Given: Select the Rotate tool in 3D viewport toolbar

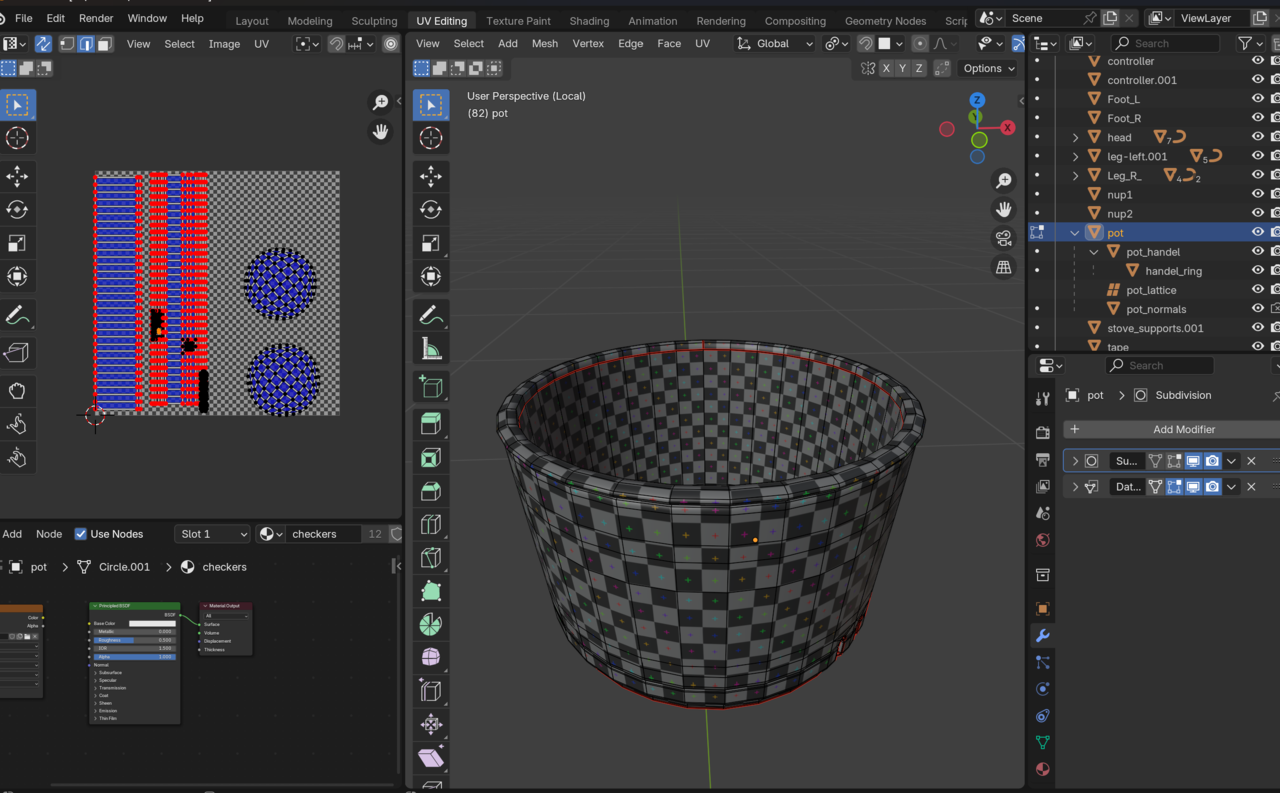Looking at the screenshot, I should pyautogui.click(x=431, y=210).
